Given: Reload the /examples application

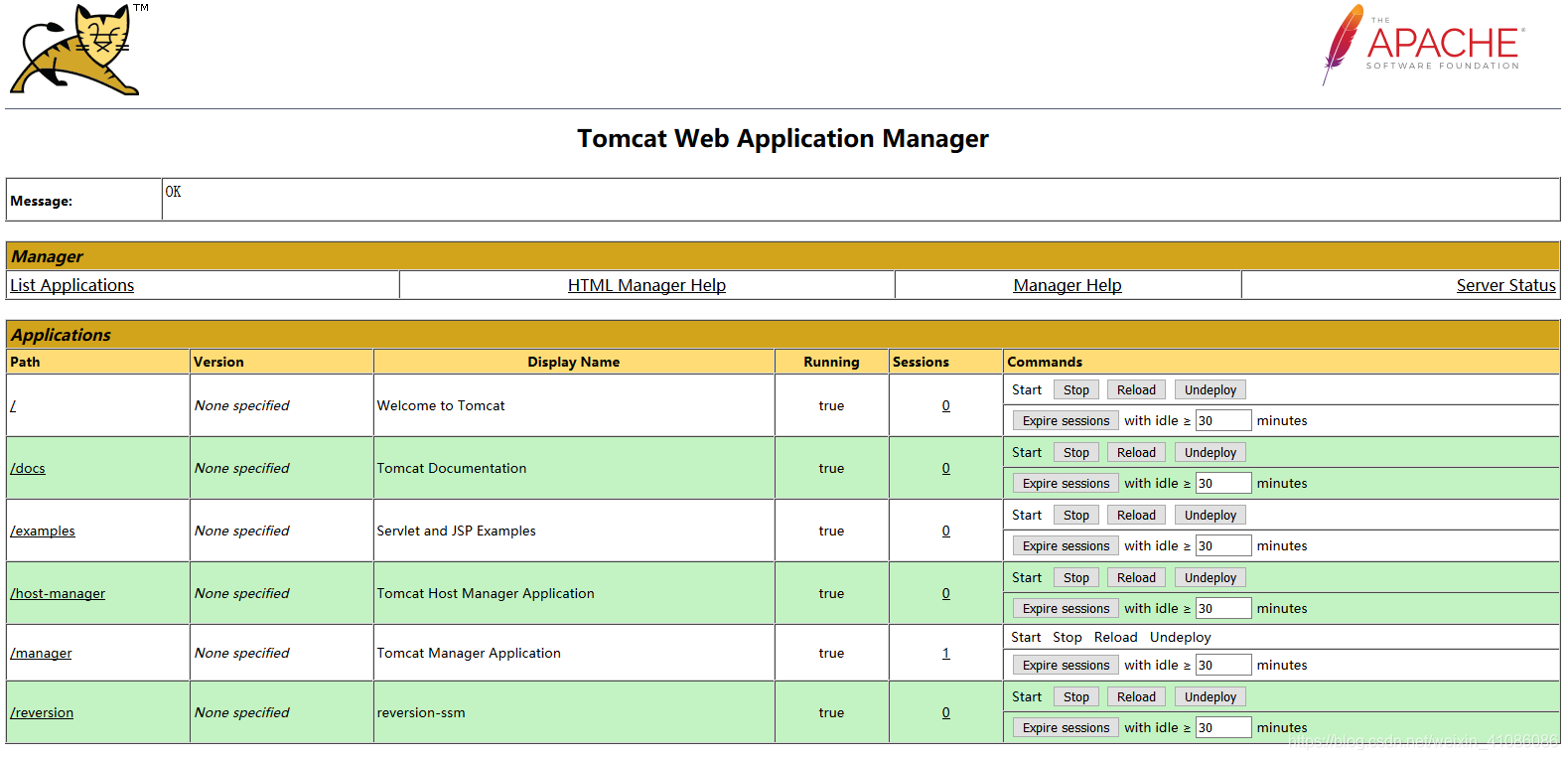Looking at the screenshot, I should (1136, 516).
